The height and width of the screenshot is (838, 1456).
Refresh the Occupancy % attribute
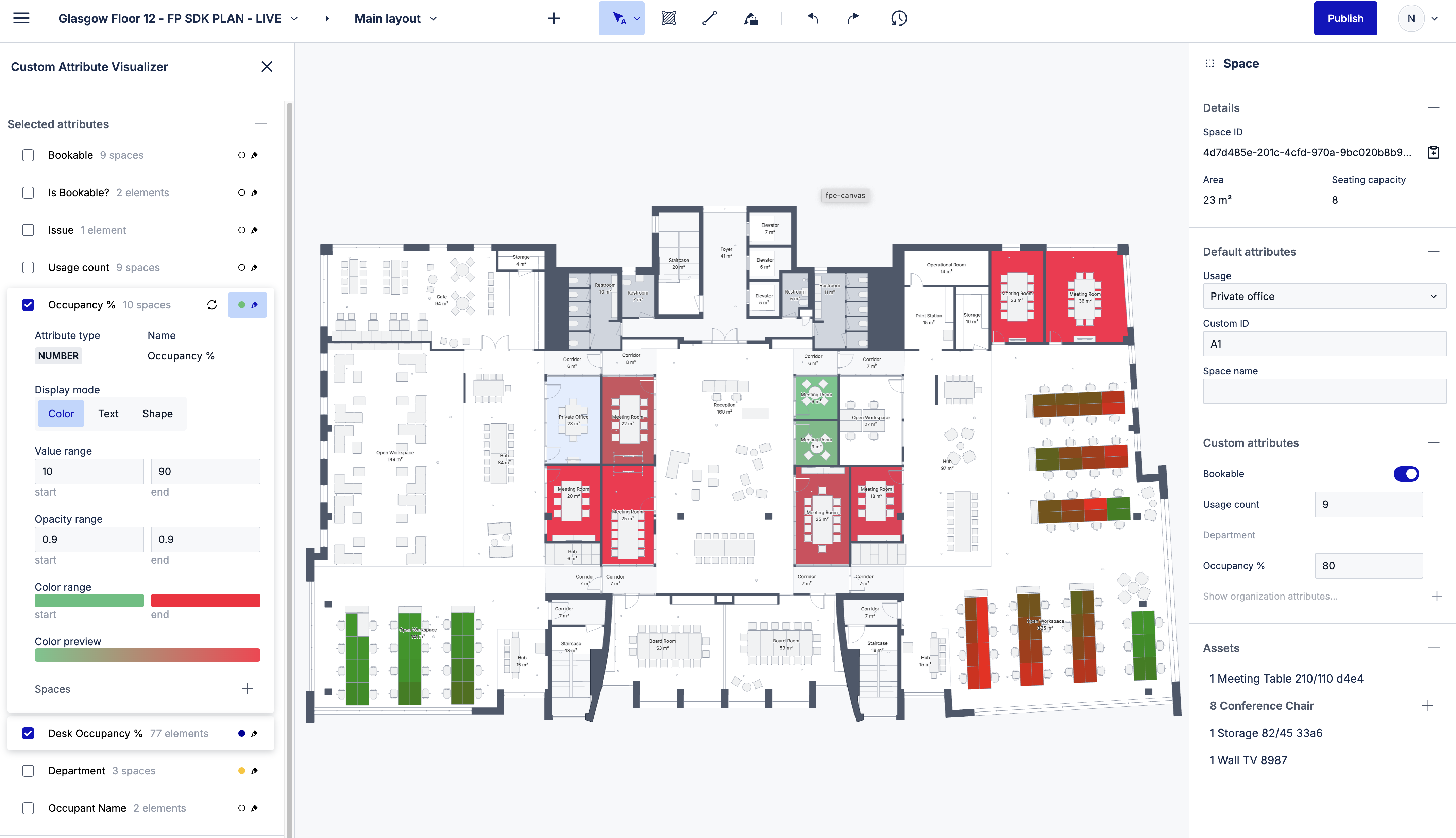[212, 305]
